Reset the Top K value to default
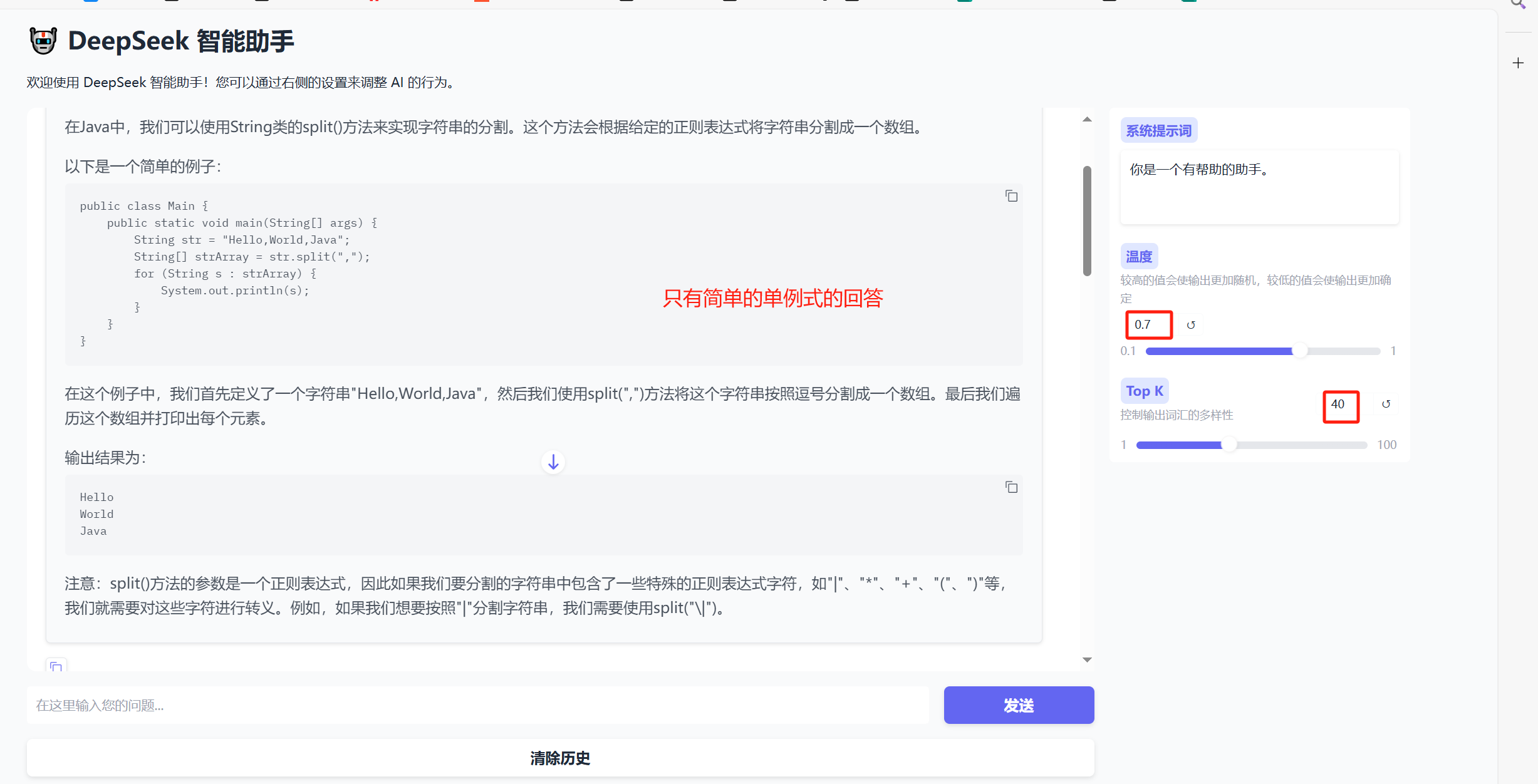This screenshot has height=784, width=1538. [x=1386, y=404]
